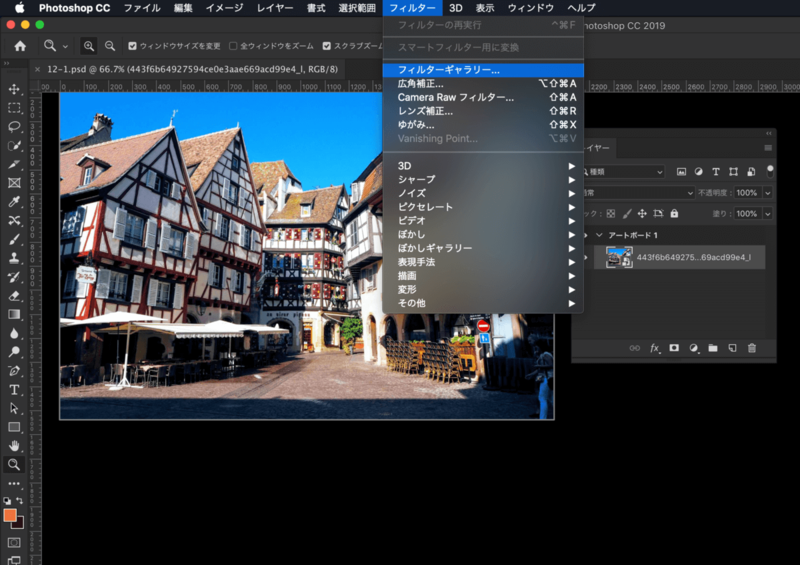800x565 pixels.
Task: Open the blend mode dropdown
Action: pyautogui.click(x=638, y=193)
